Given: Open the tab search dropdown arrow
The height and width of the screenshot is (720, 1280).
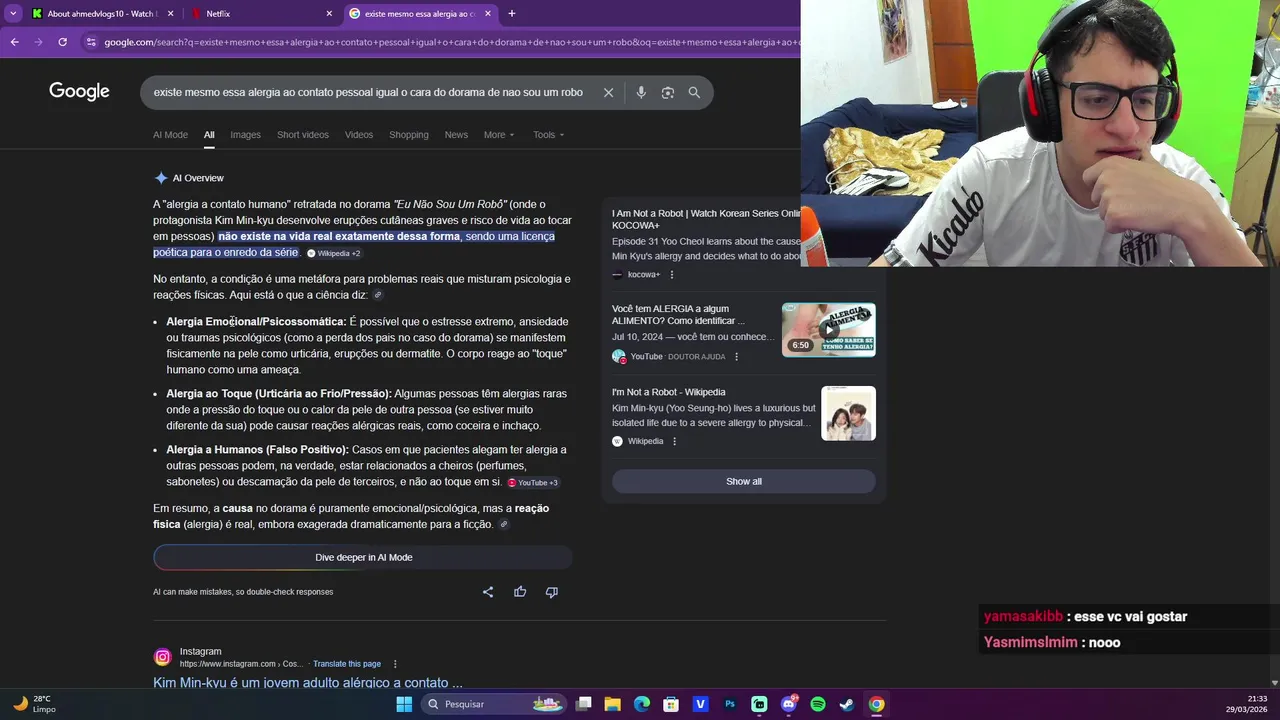Looking at the screenshot, I should 13,14.
